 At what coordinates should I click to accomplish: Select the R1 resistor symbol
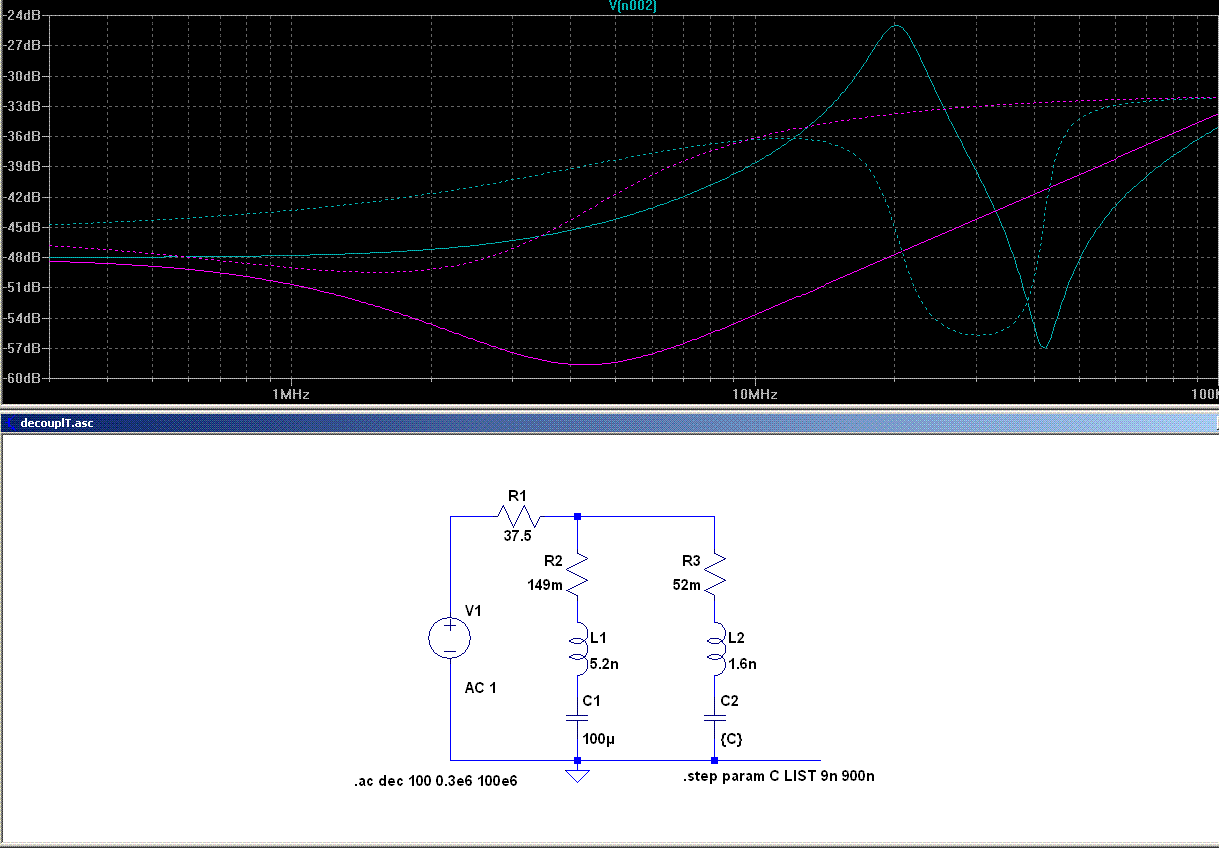click(x=518, y=516)
